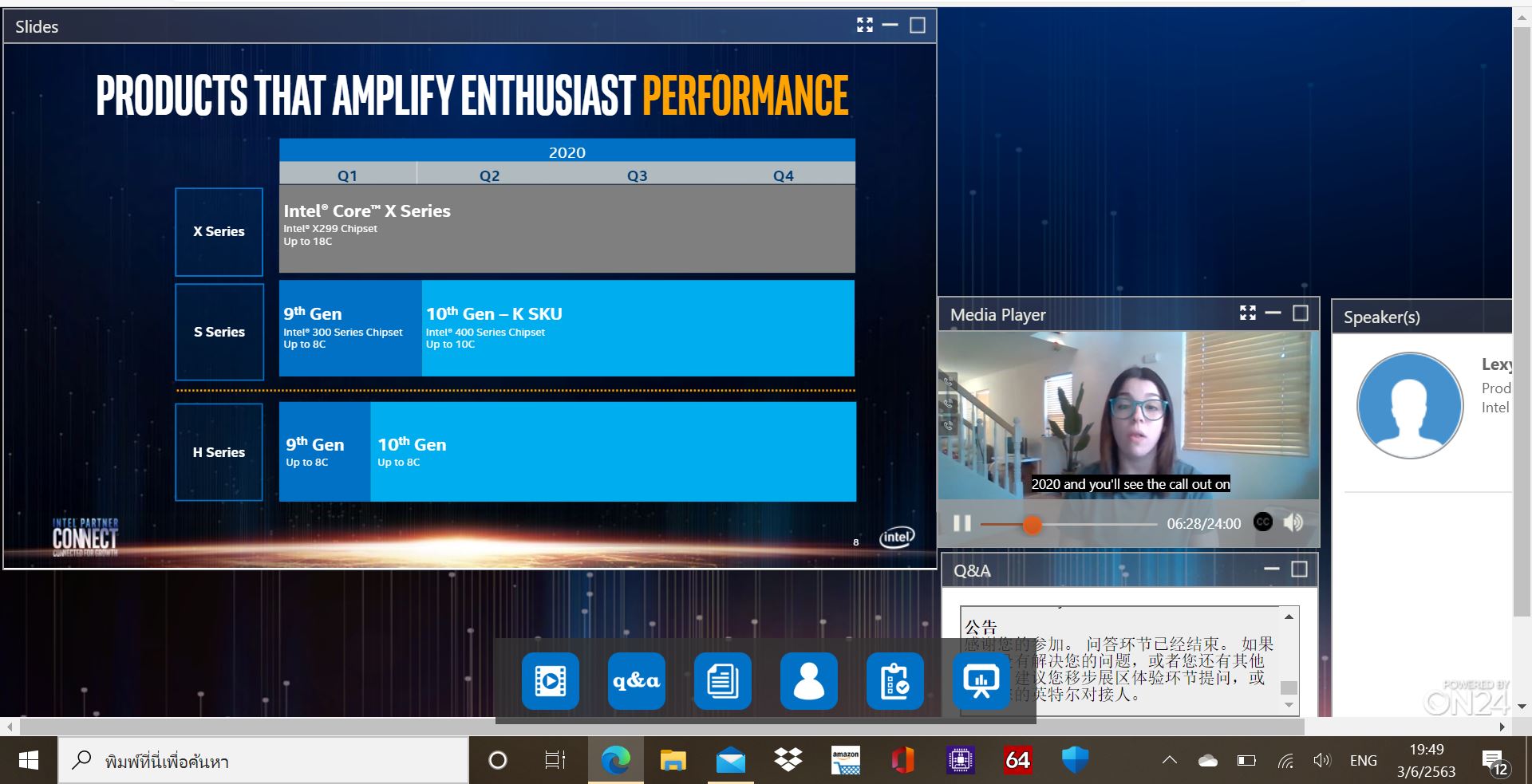Click the 10th Gen K SKU slide block
Viewport: 1532px width, 784px height.
(638, 328)
